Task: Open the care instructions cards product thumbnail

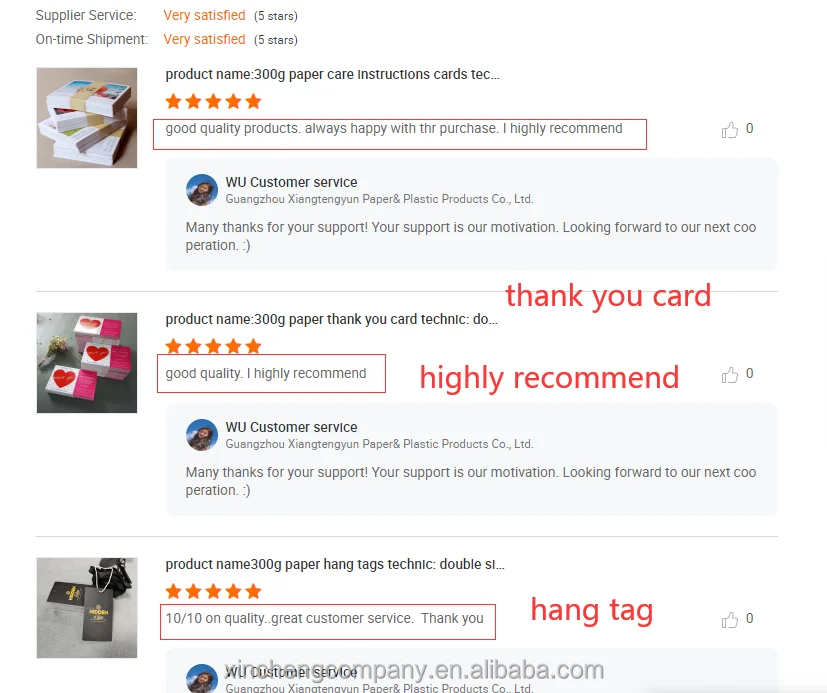Action: tap(87, 118)
